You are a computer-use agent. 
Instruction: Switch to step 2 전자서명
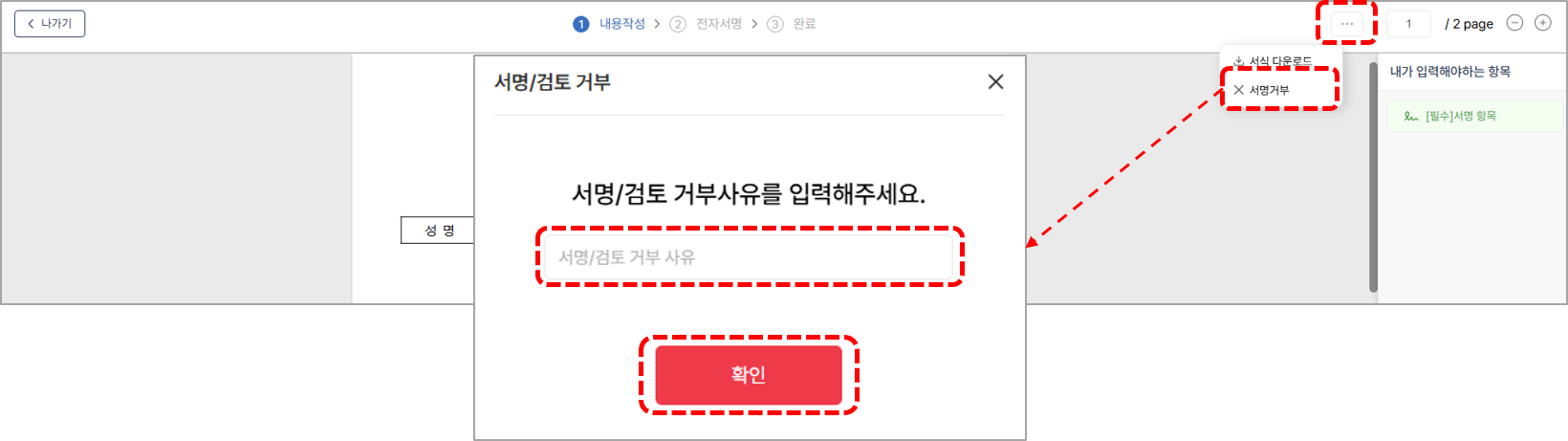coord(706,24)
